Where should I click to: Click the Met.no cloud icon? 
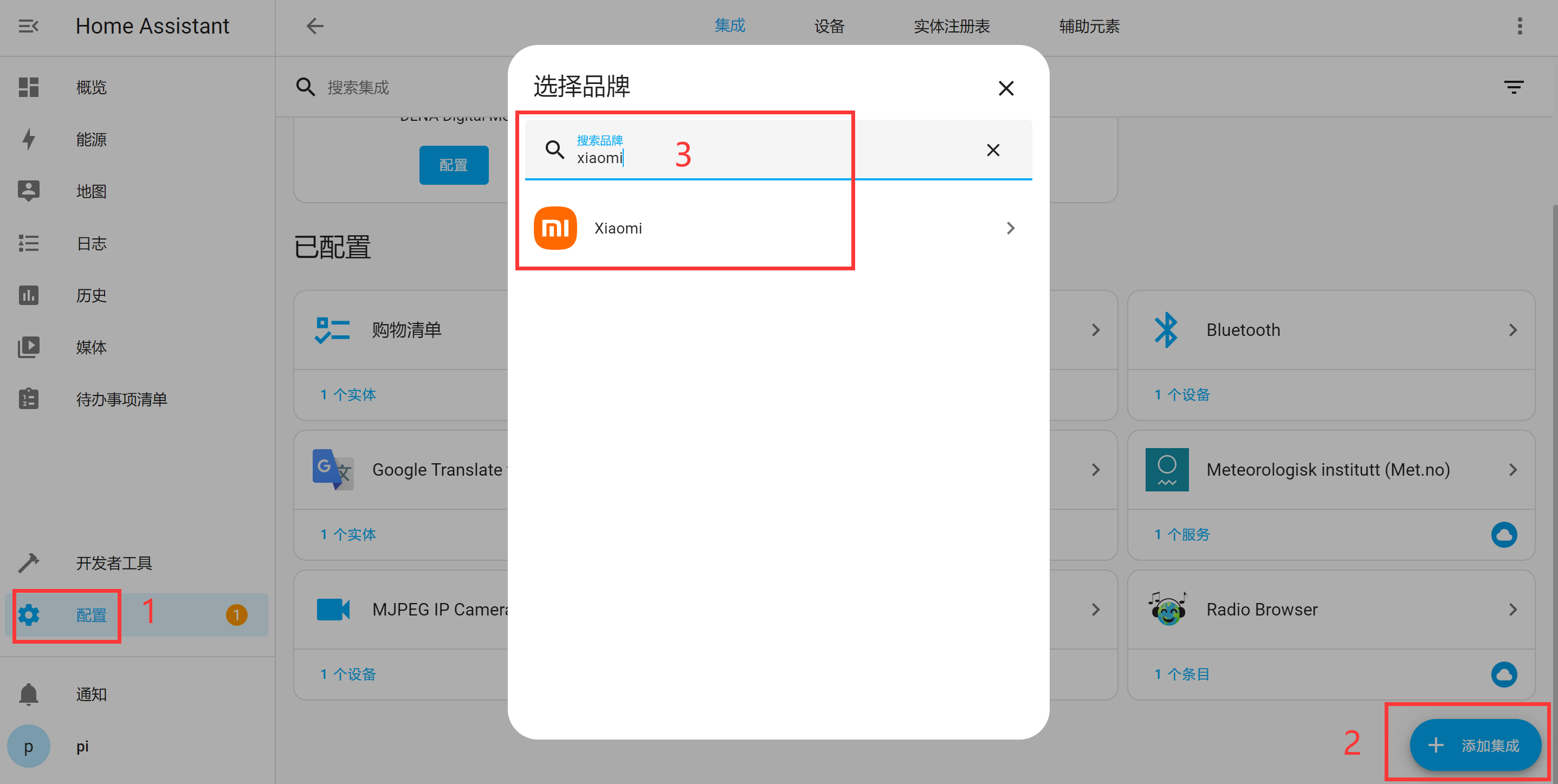tap(1504, 534)
